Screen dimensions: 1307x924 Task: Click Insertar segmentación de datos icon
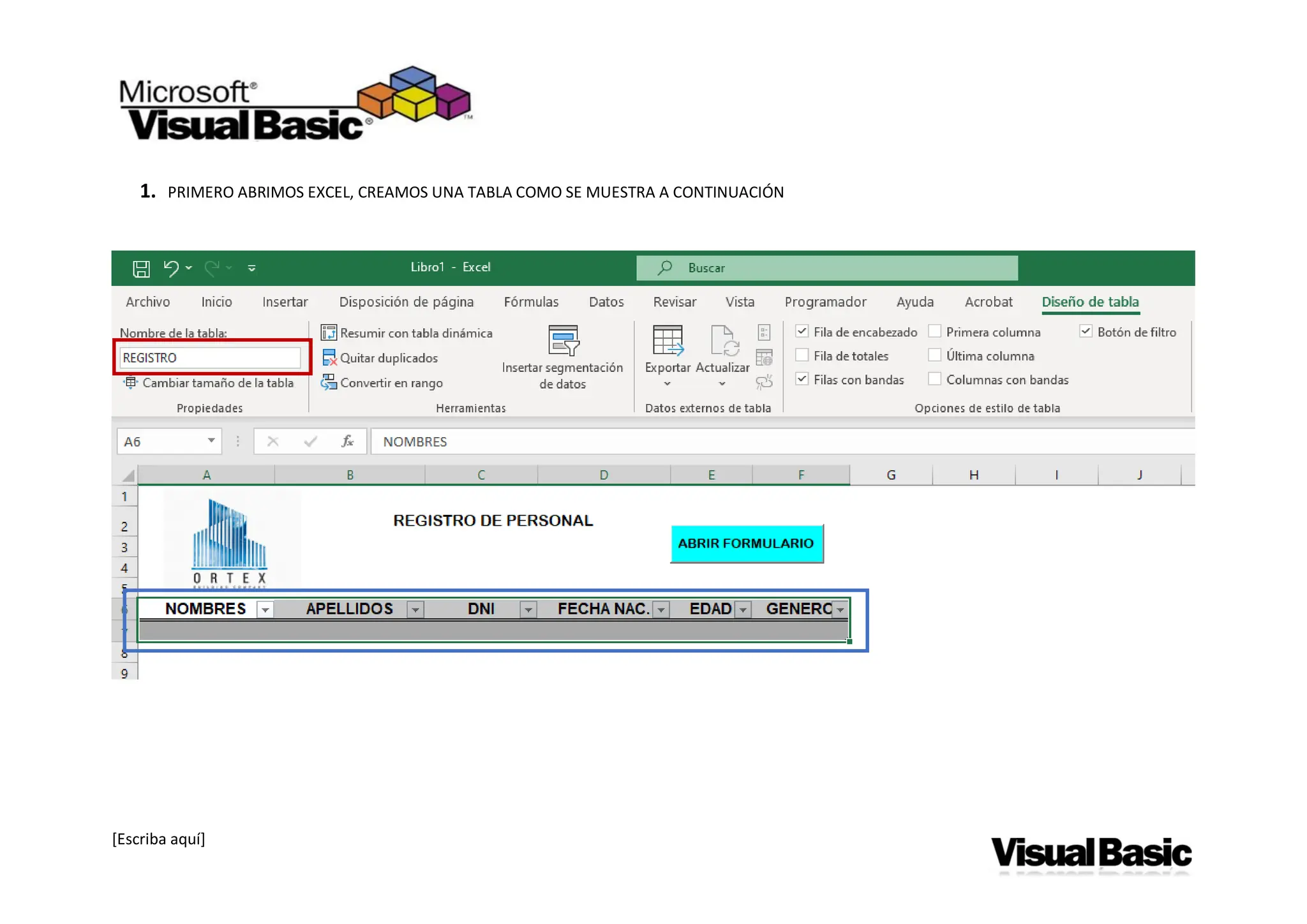563,340
